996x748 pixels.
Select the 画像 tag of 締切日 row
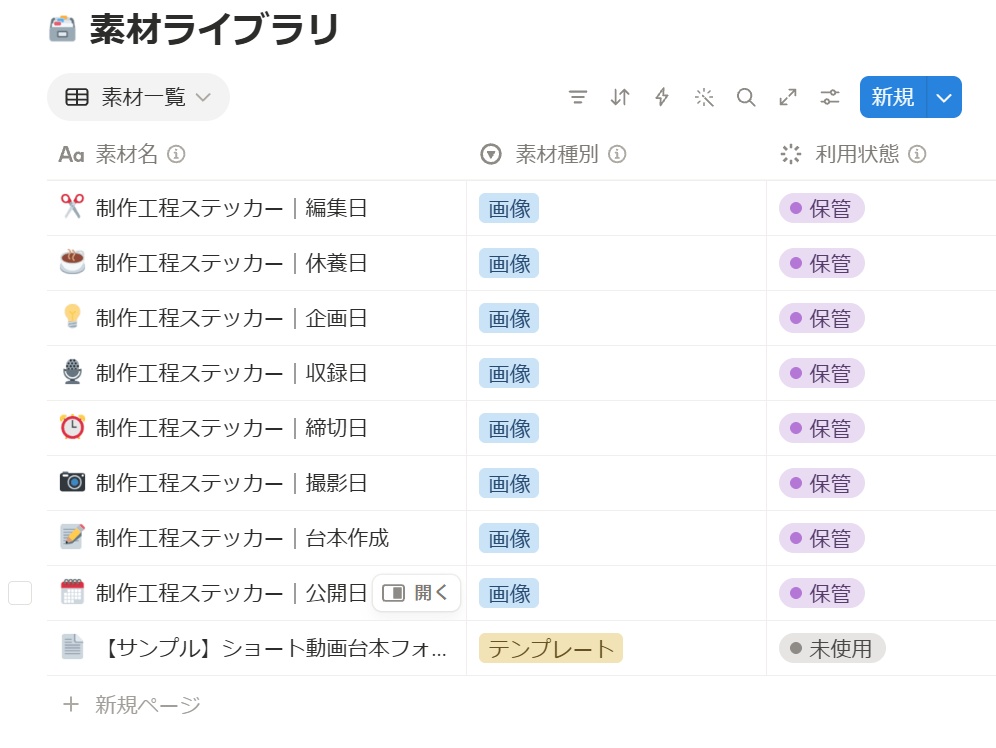(x=509, y=429)
